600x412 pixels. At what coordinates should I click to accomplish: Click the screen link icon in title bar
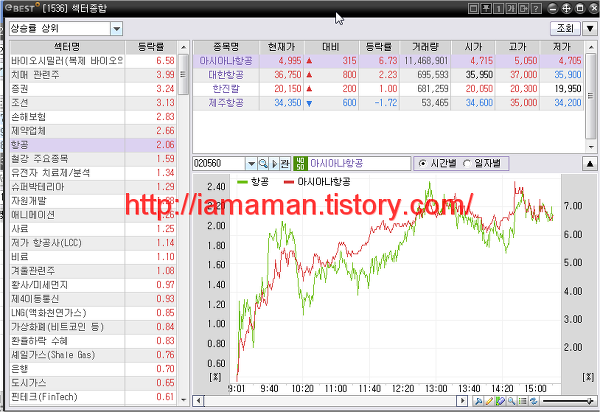[x=524, y=8]
